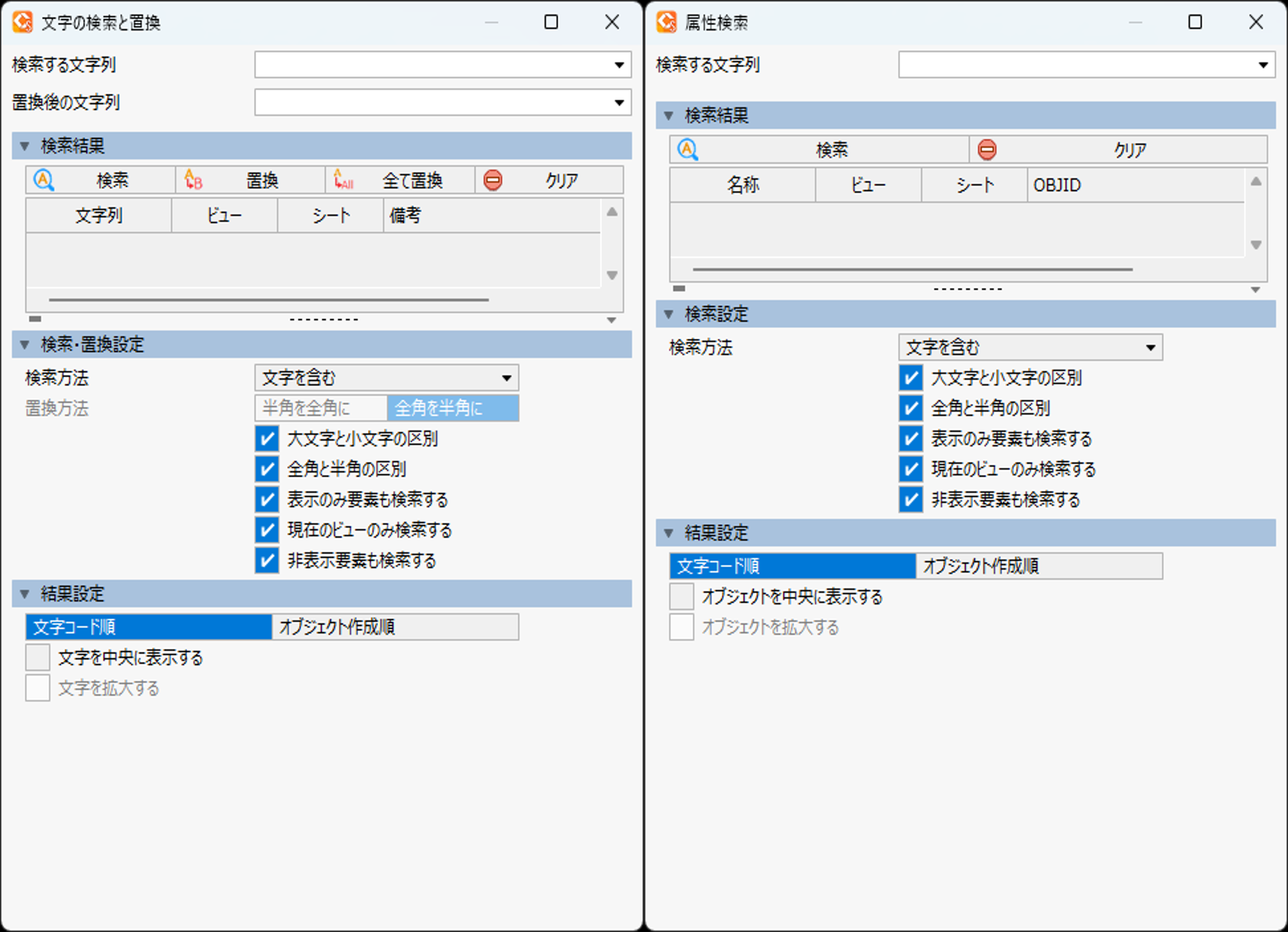Click the red clear icon in the replace dialog

492,180
